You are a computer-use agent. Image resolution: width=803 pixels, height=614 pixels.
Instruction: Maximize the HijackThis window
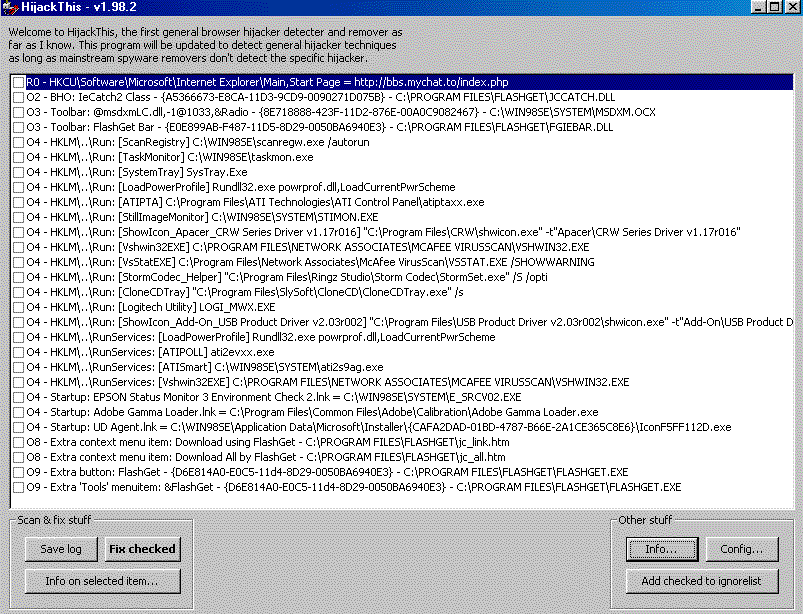774,7
